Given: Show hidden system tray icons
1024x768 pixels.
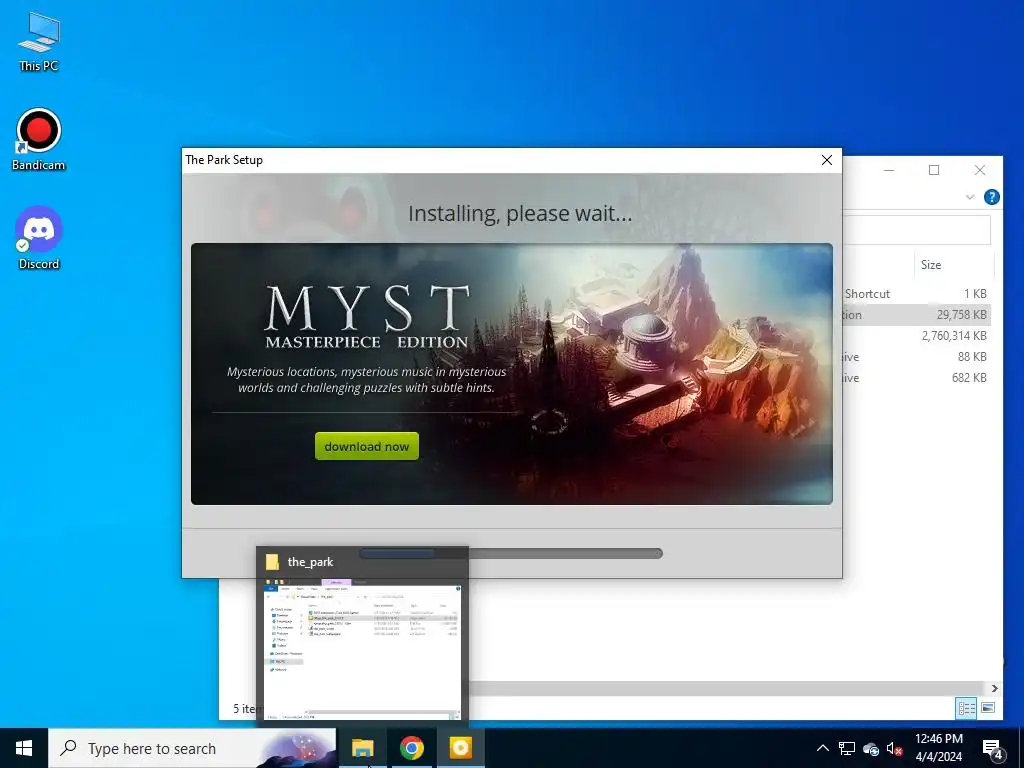Looking at the screenshot, I should pyautogui.click(x=823, y=748).
